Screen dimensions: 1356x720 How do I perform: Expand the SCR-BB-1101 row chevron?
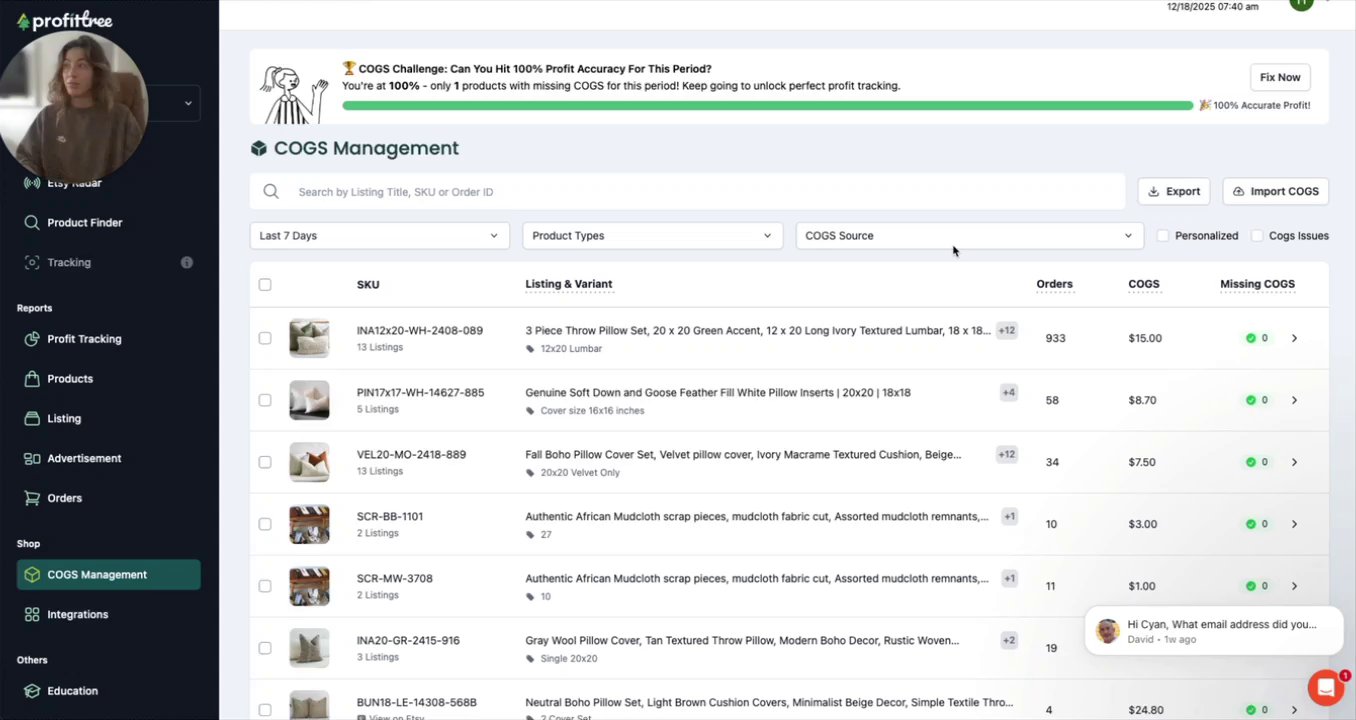[1294, 524]
